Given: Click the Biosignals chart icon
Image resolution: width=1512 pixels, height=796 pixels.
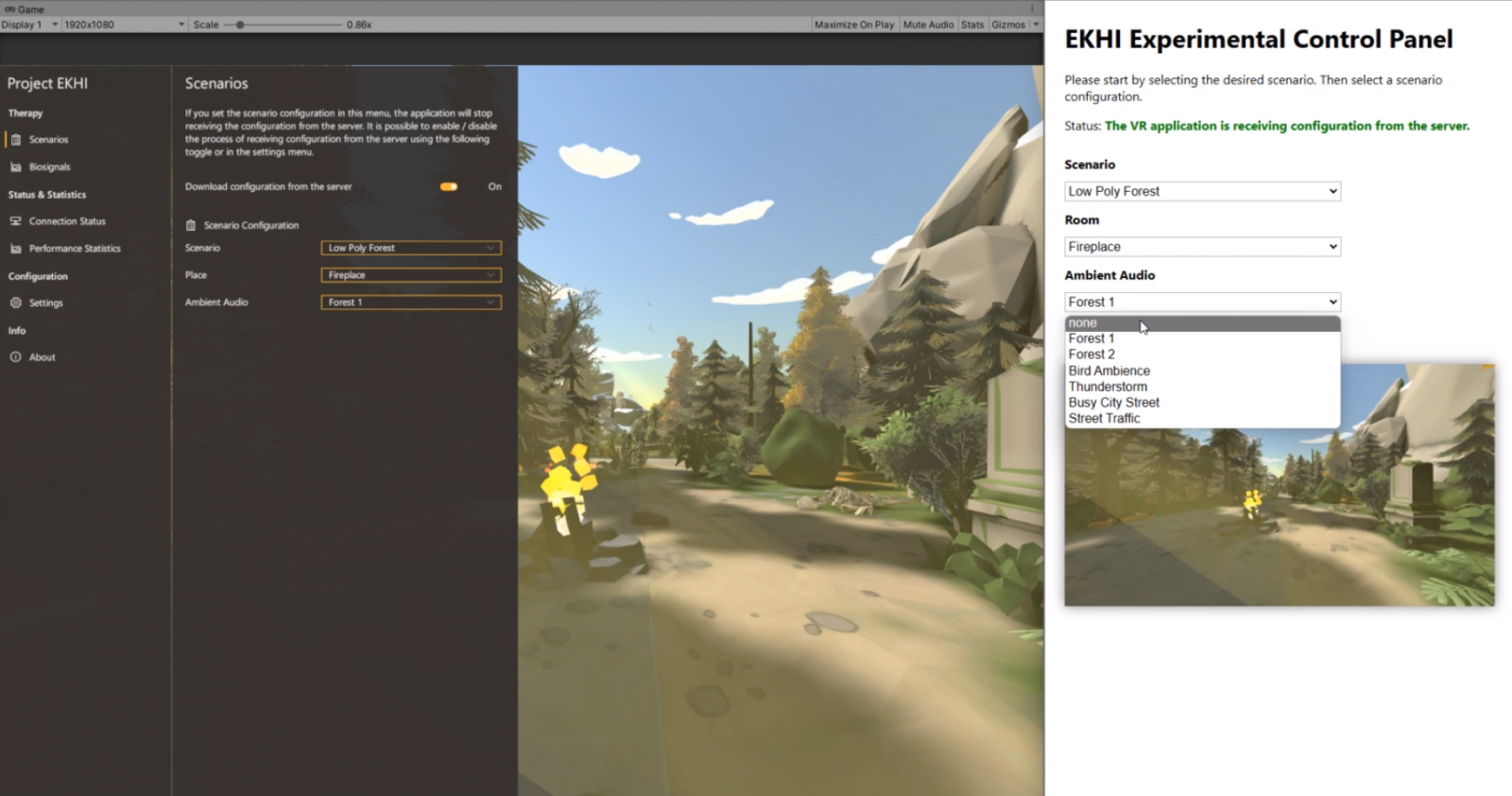Looking at the screenshot, I should pos(15,167).
